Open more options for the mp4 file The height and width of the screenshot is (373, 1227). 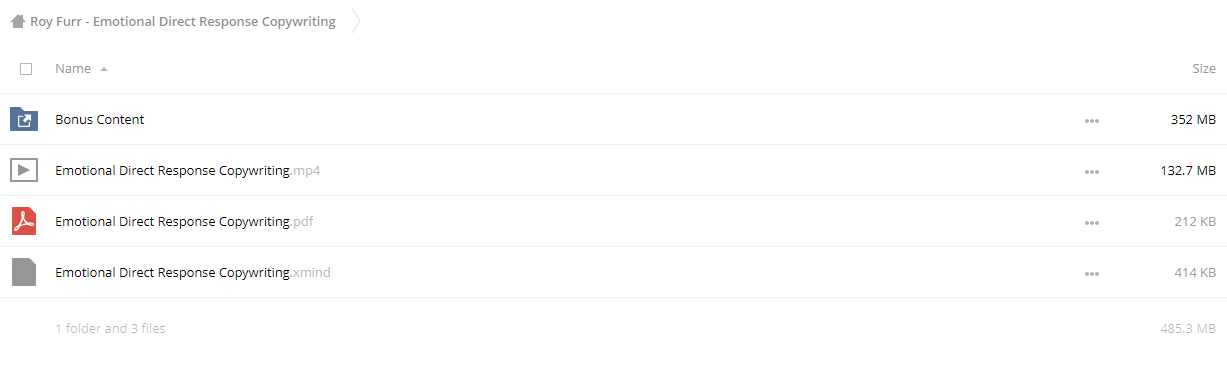[1092, 172]
